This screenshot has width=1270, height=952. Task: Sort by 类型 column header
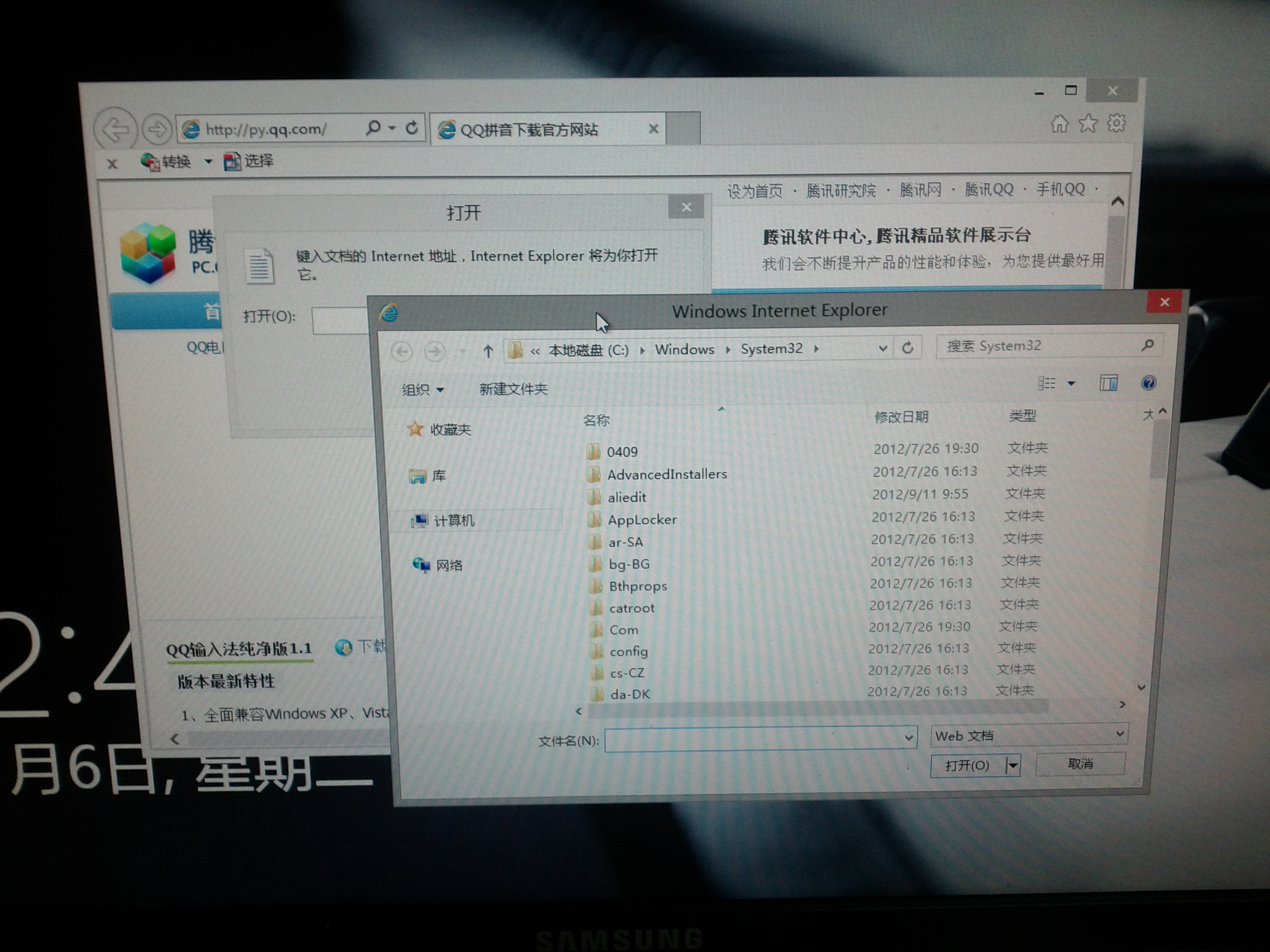click(1022, 416)
